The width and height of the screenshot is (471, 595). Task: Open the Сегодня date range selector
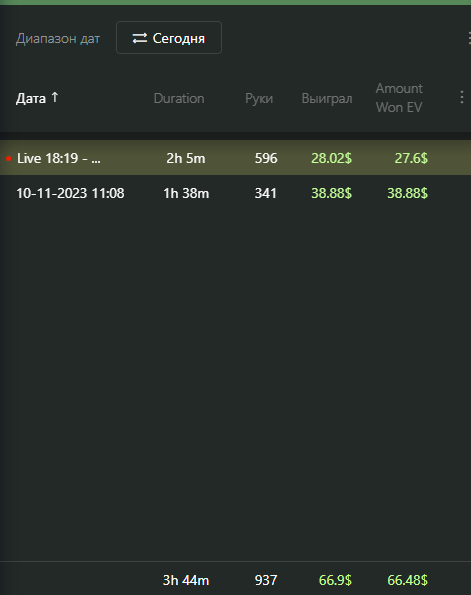(x=169, y=38)
